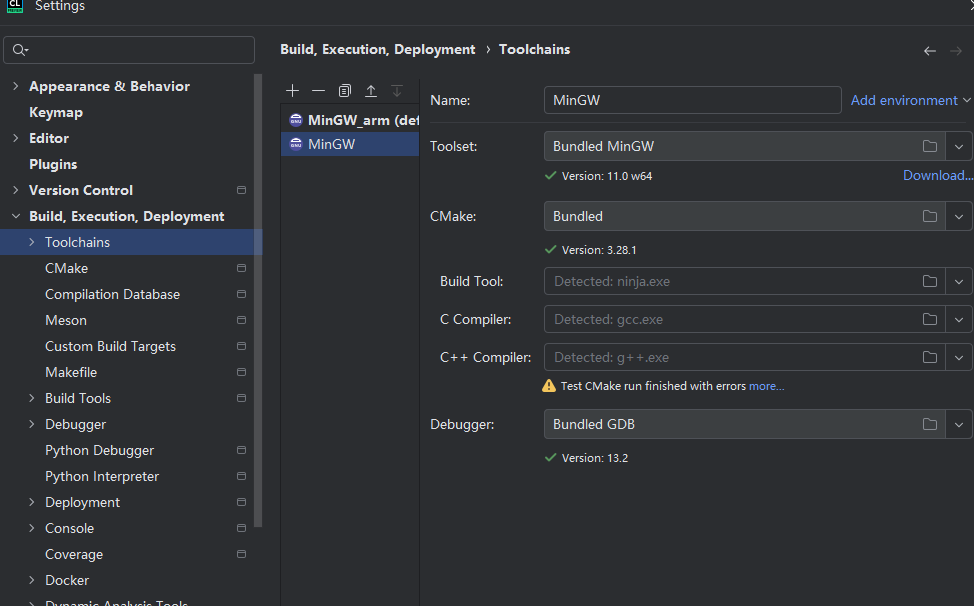Click the warning icon for CMake test
974x606 pixels.
coord(549,386)
